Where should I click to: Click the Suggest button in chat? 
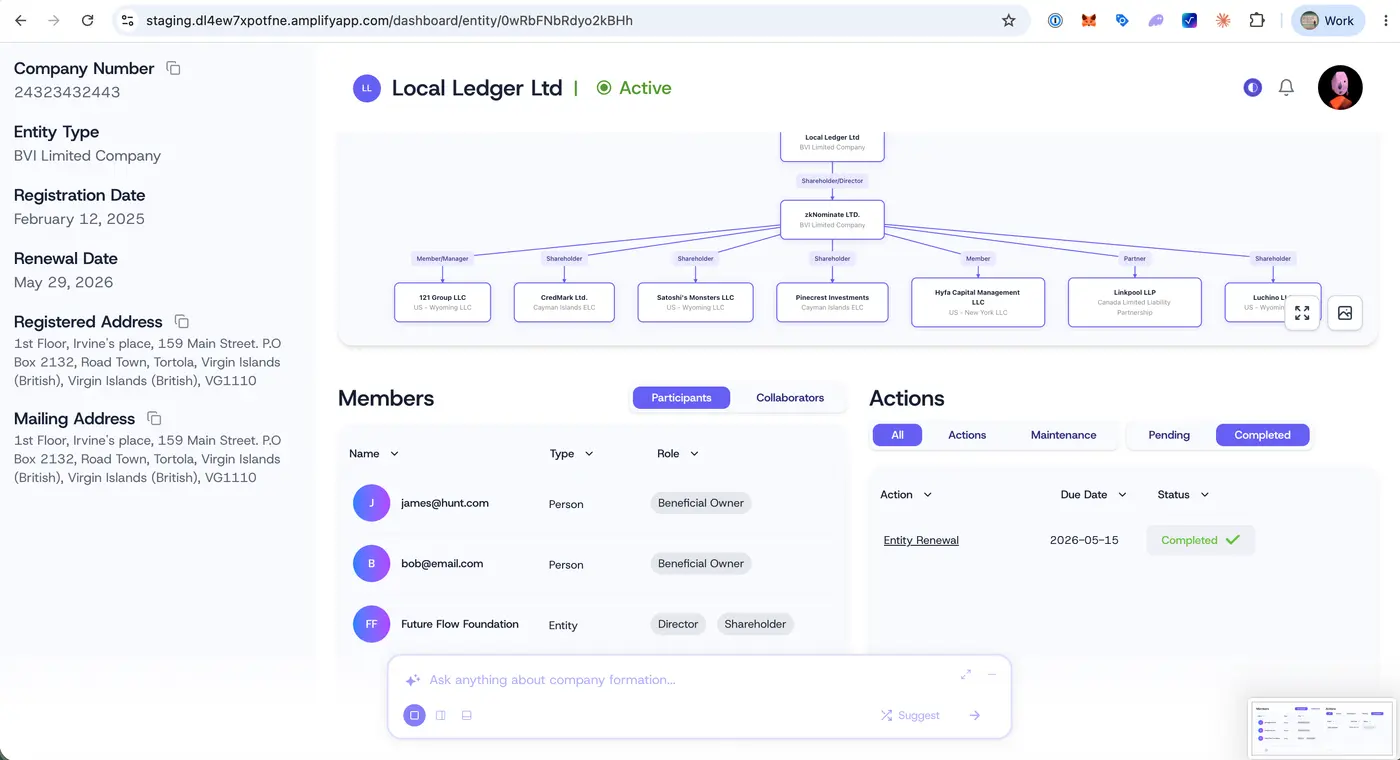(910, 715)
